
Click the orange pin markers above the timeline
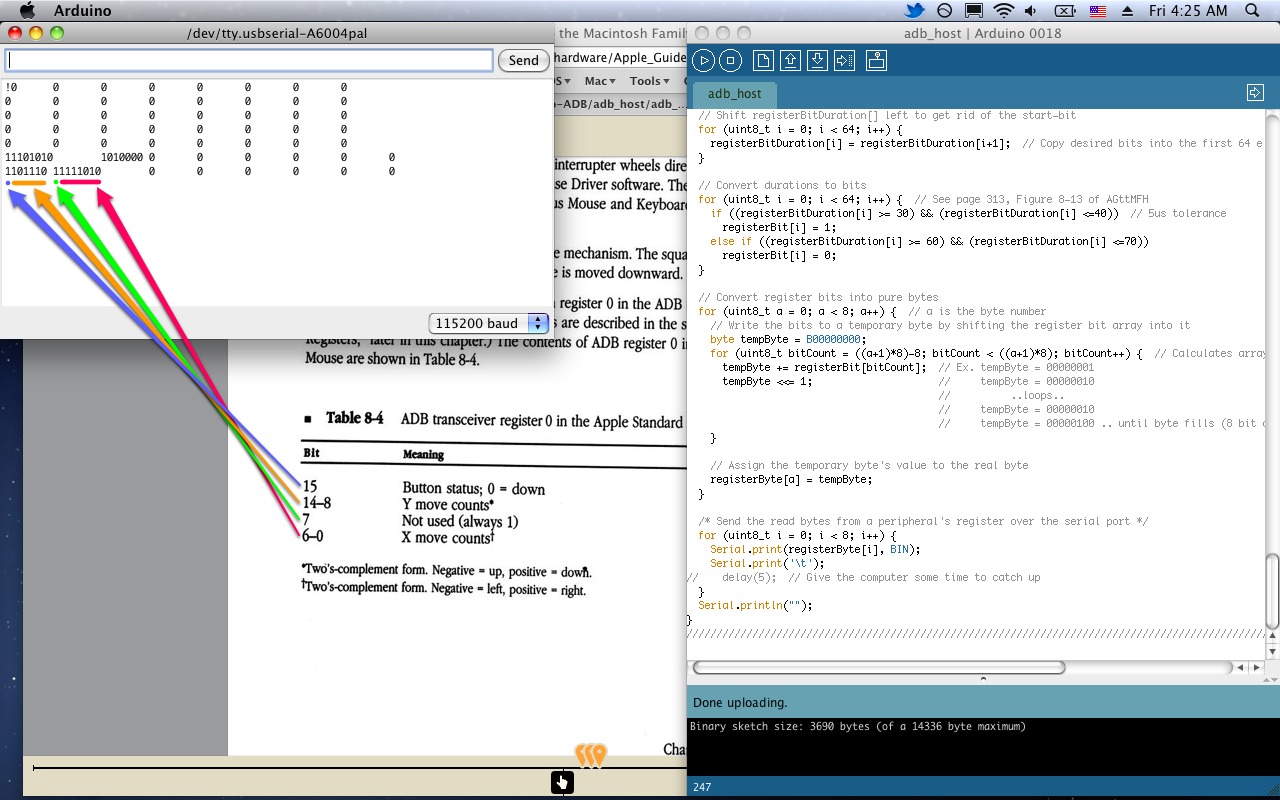590,755
